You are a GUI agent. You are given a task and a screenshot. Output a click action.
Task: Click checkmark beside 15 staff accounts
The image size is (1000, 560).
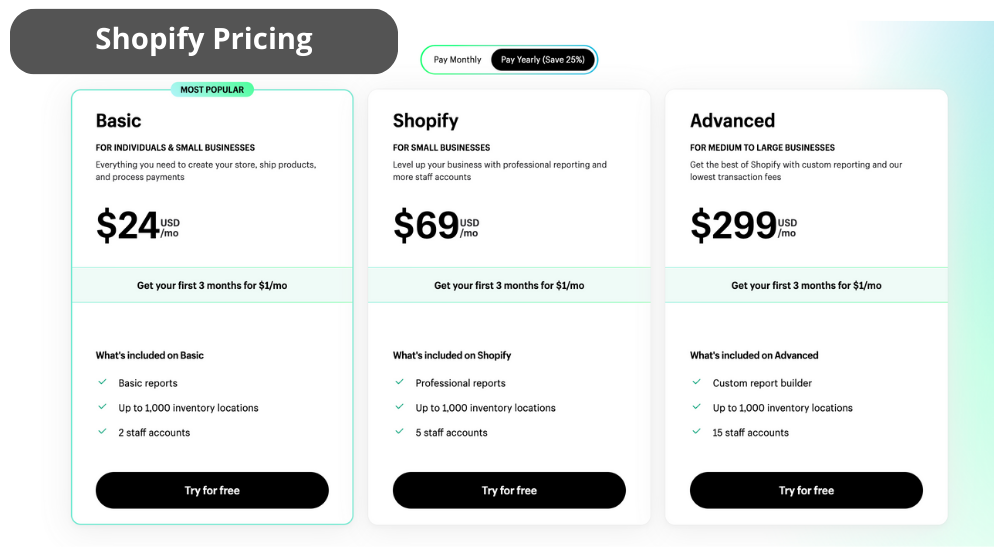[x=696, y=432]
